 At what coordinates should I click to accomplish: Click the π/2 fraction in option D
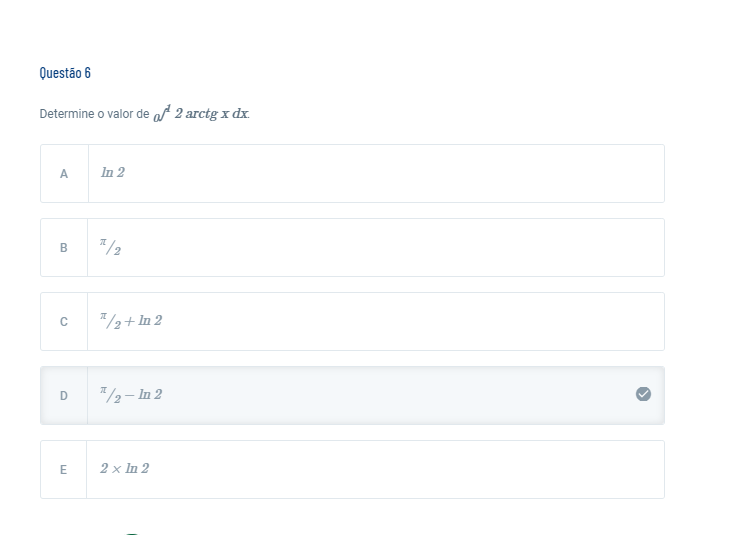(110, 395)
